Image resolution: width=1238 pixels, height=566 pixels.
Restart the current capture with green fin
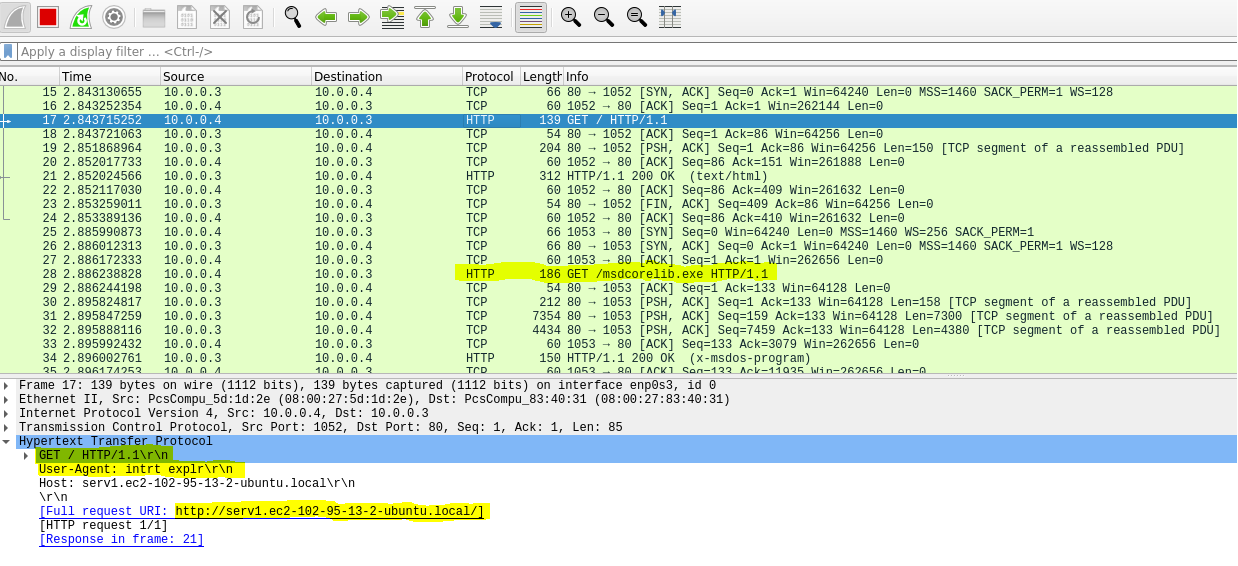(81, 17)
